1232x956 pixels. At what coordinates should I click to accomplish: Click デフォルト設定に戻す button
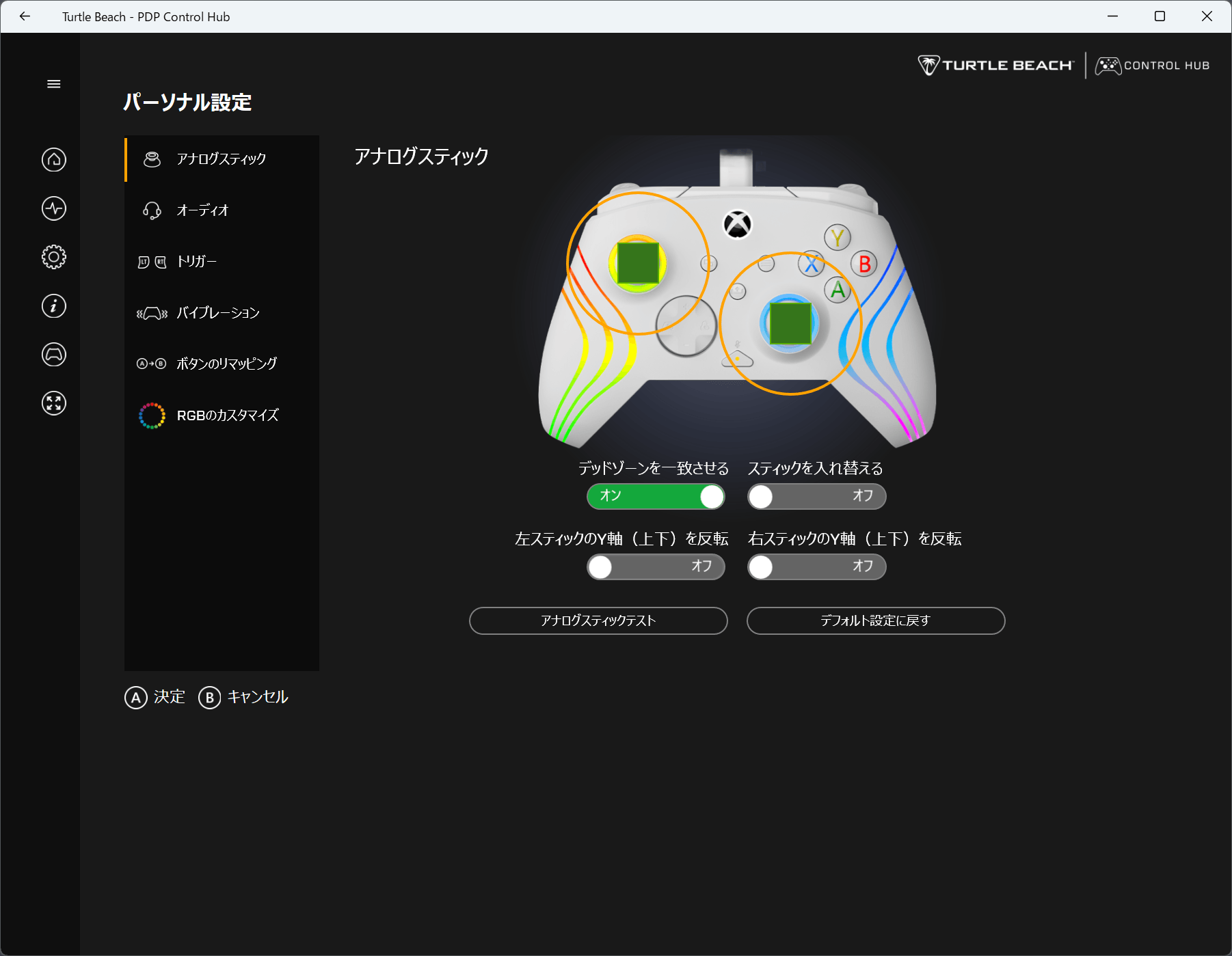[x=875, y=620]
